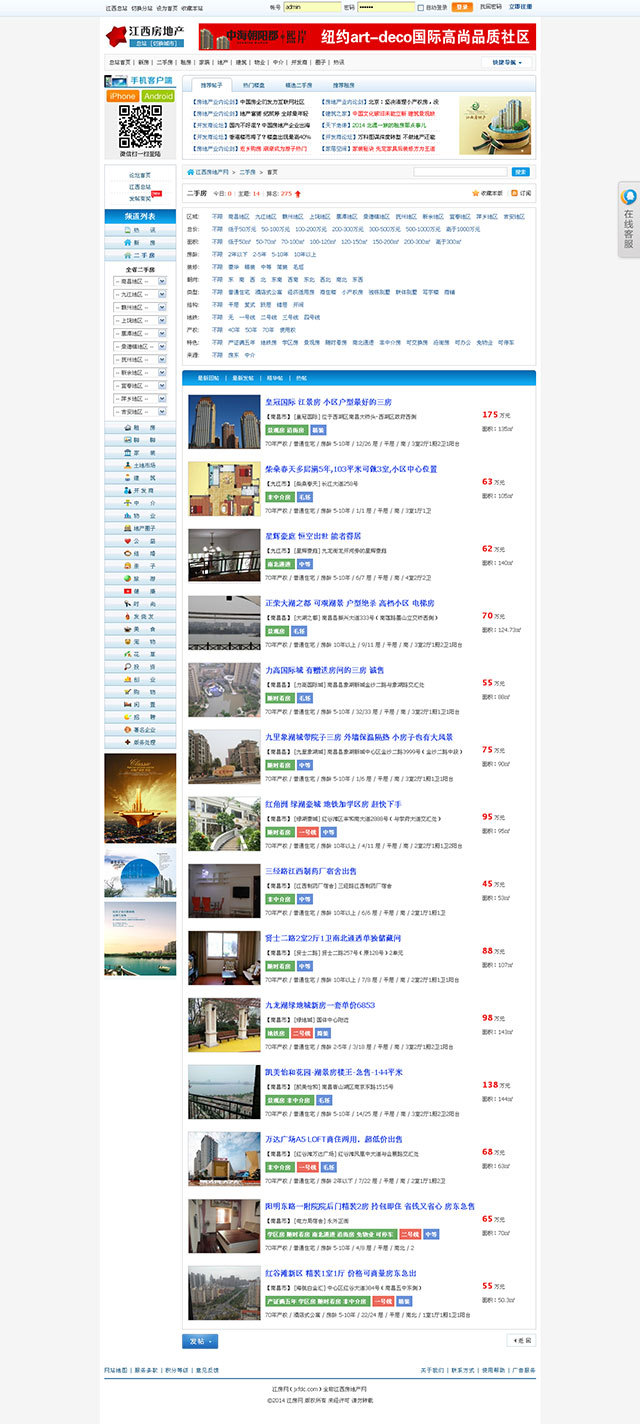Click the iPhone app download button
Viewport: 640px width, 1424px height.
(x=122, y=96)
